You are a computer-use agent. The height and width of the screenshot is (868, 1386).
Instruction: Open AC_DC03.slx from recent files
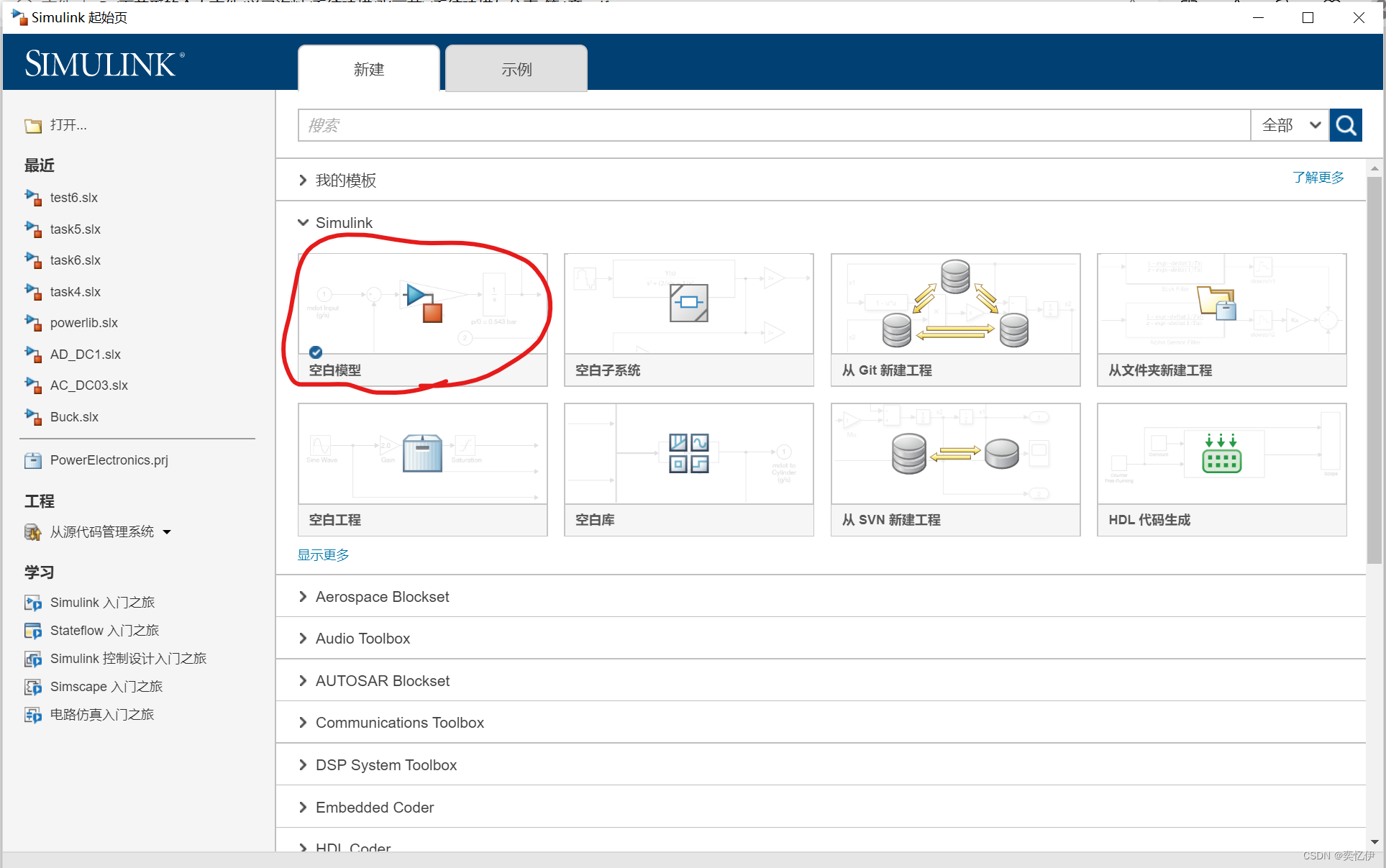(x=89, y=385)
